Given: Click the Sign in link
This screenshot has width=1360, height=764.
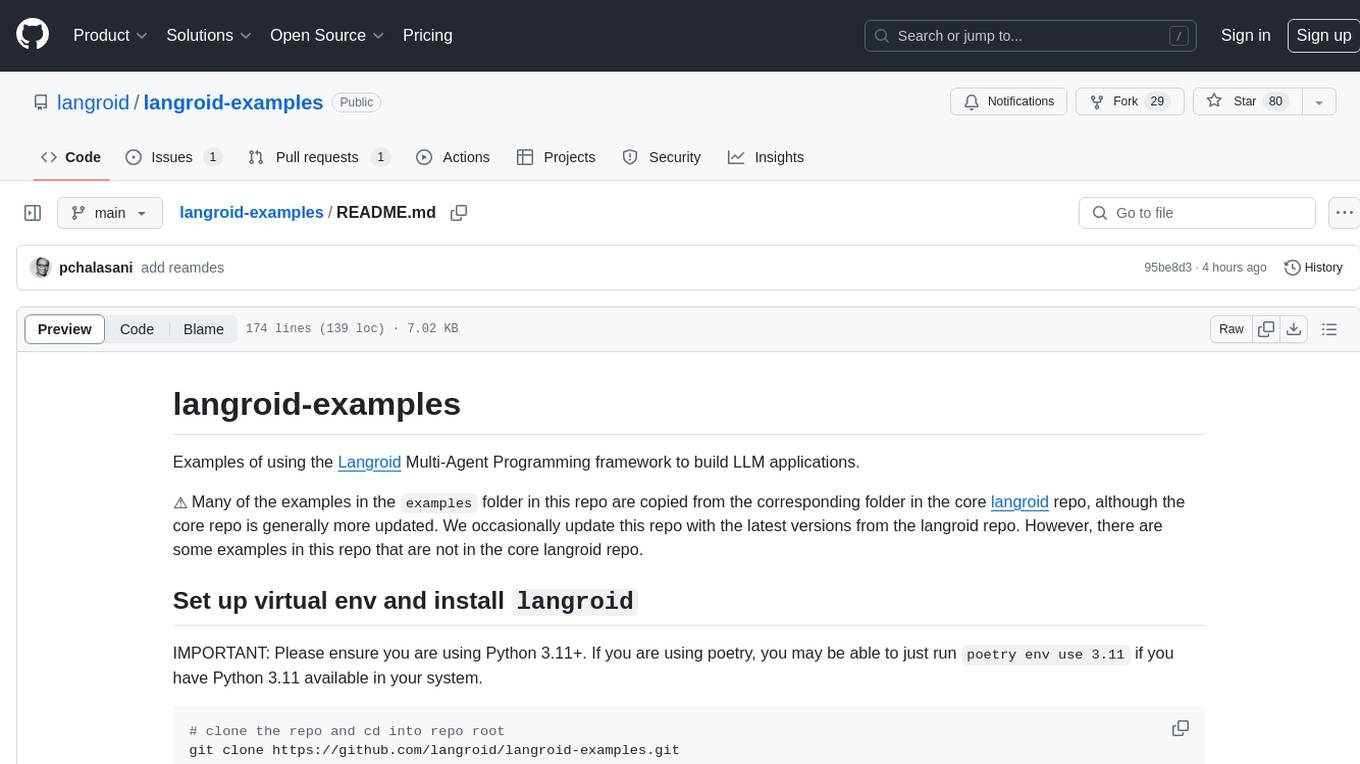Looking at the screenshot, I should 1245,35.
